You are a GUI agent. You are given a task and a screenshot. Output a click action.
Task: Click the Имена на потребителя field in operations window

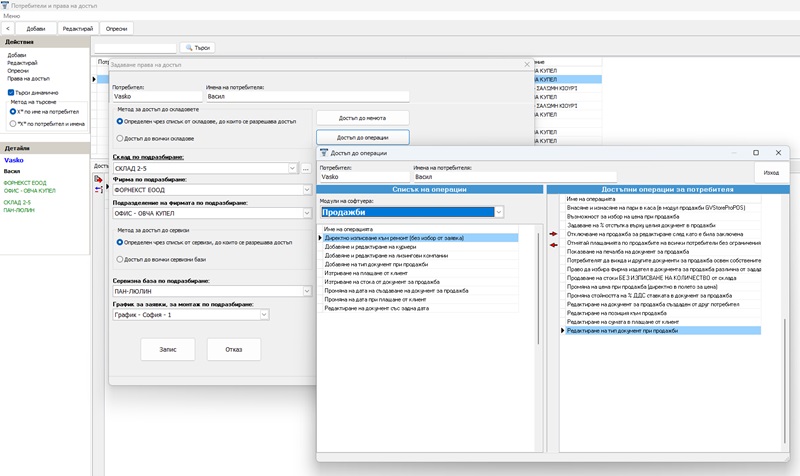click(x=515, y=177)
